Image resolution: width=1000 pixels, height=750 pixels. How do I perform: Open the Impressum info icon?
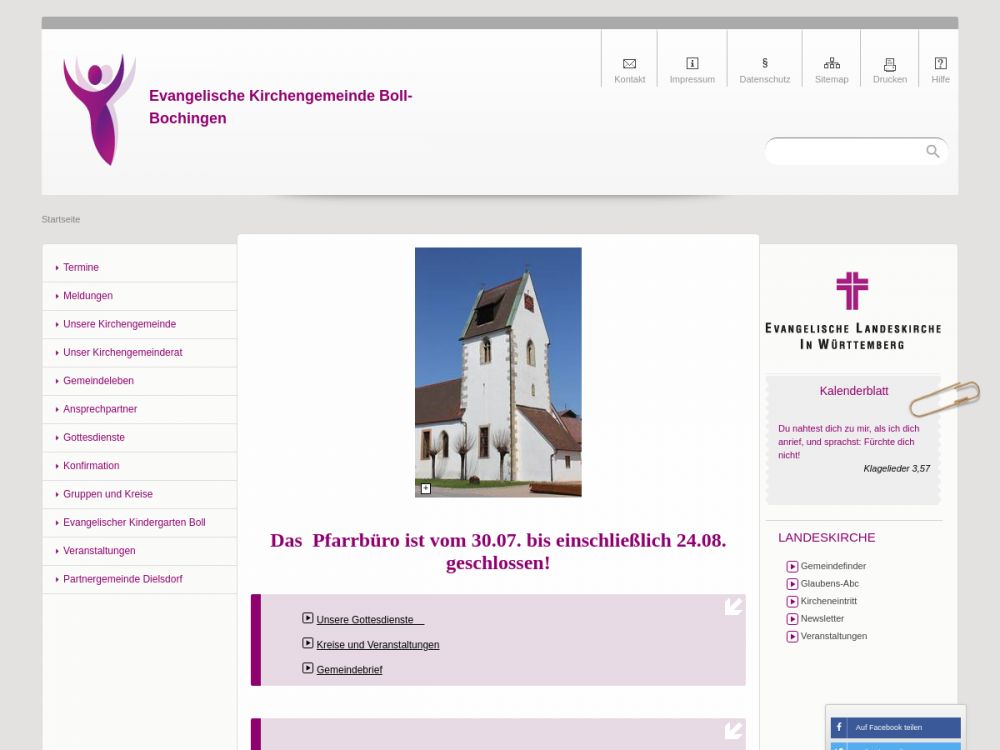point(692,64)
